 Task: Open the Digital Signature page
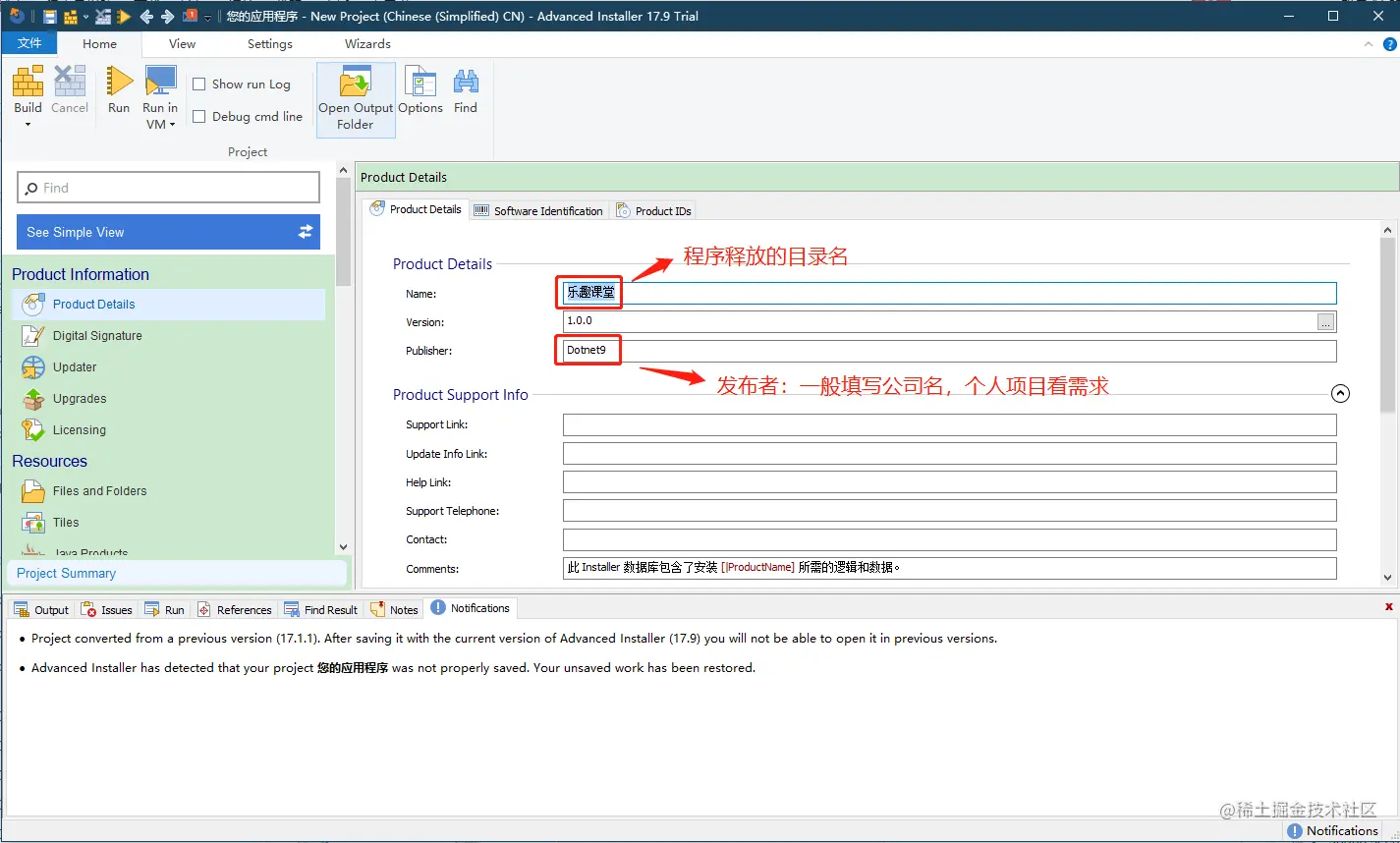(x=97, y=336)
